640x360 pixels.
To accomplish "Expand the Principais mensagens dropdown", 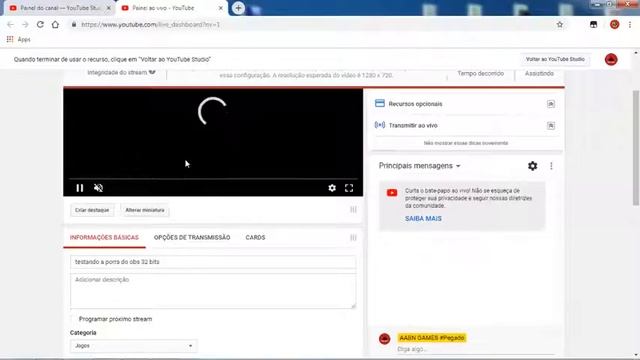I will 420,166.
